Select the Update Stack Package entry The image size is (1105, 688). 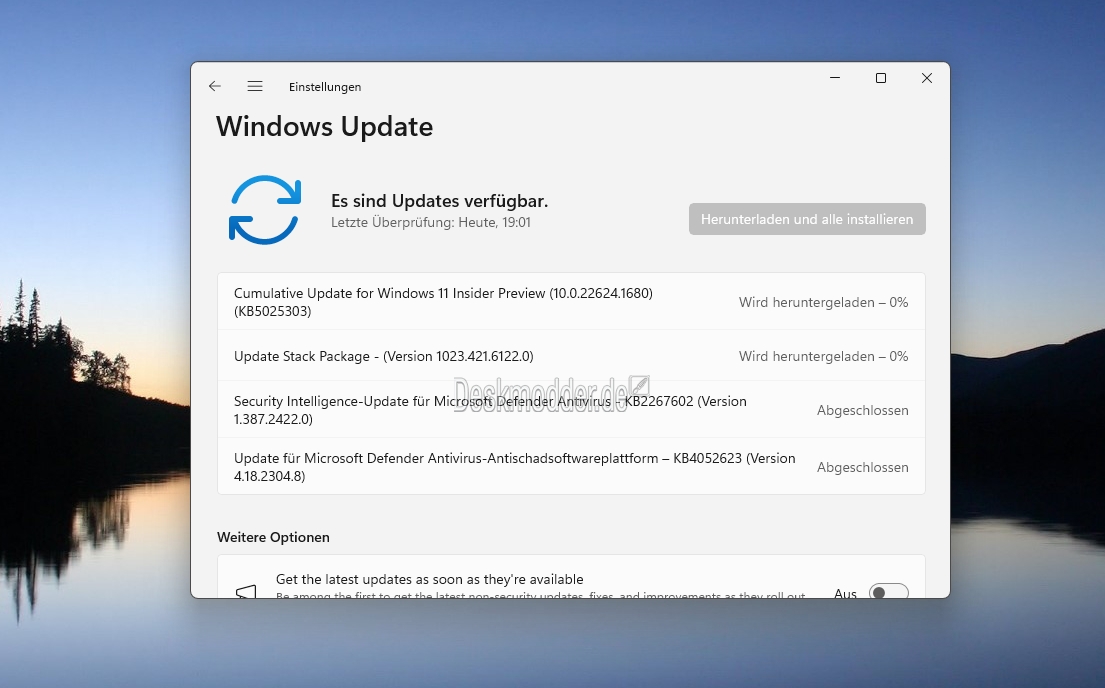click(x=571, y=356)
